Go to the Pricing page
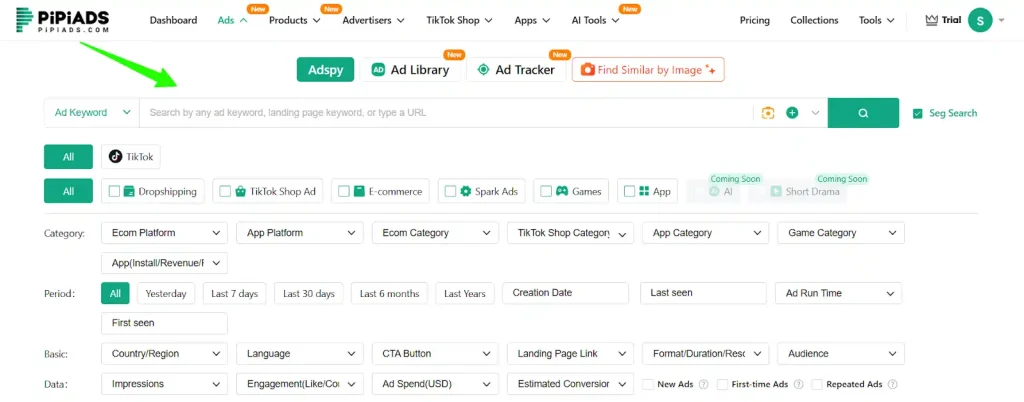The width and height of the screenshot is (1024, 402). point(754,20)
